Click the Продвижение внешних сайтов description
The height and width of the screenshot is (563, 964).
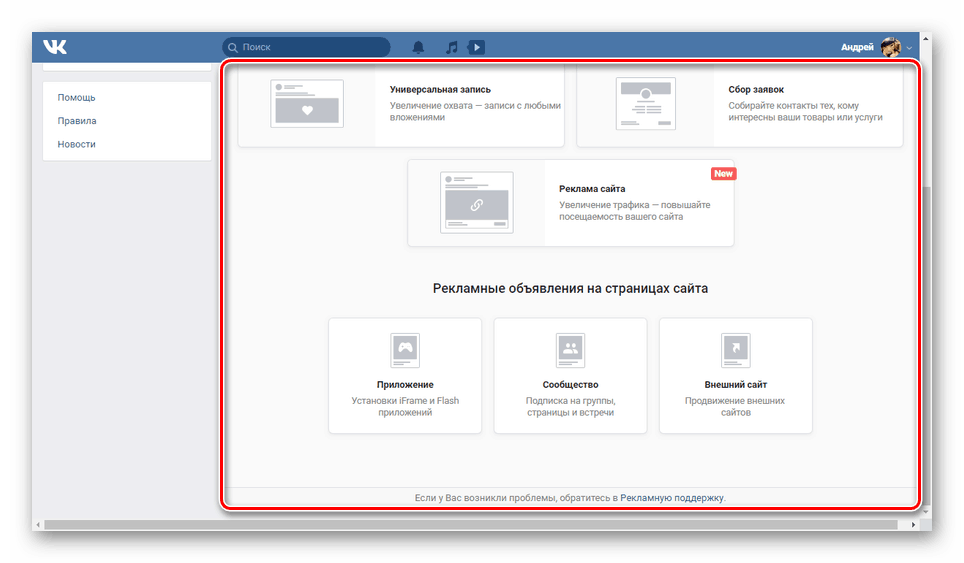735,406
